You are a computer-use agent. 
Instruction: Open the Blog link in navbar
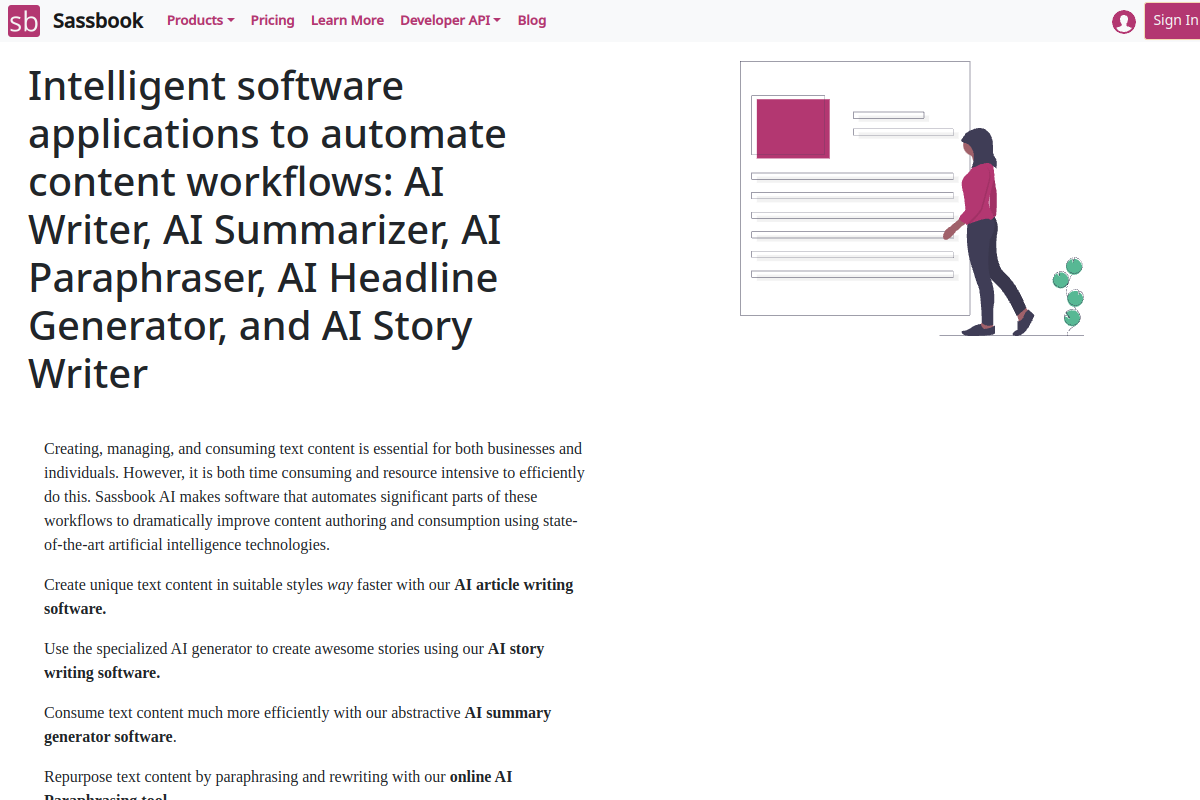(532, 20)
